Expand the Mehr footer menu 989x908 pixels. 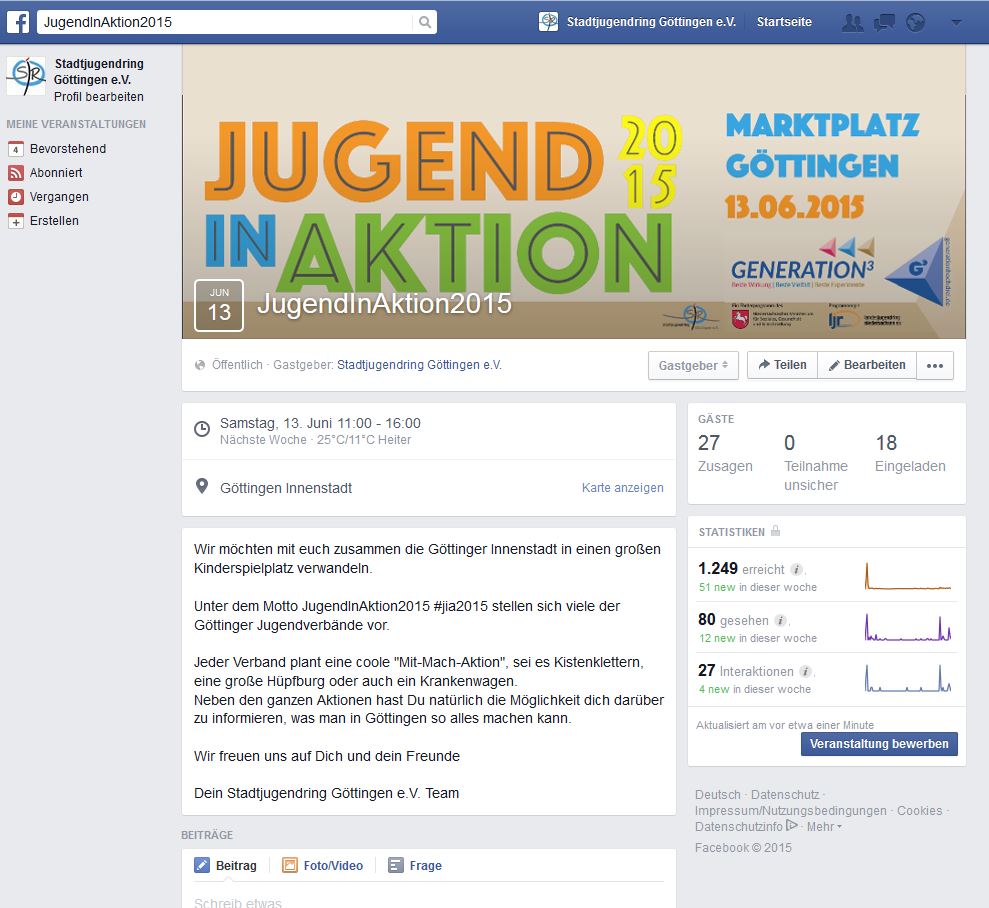[824, 827]
